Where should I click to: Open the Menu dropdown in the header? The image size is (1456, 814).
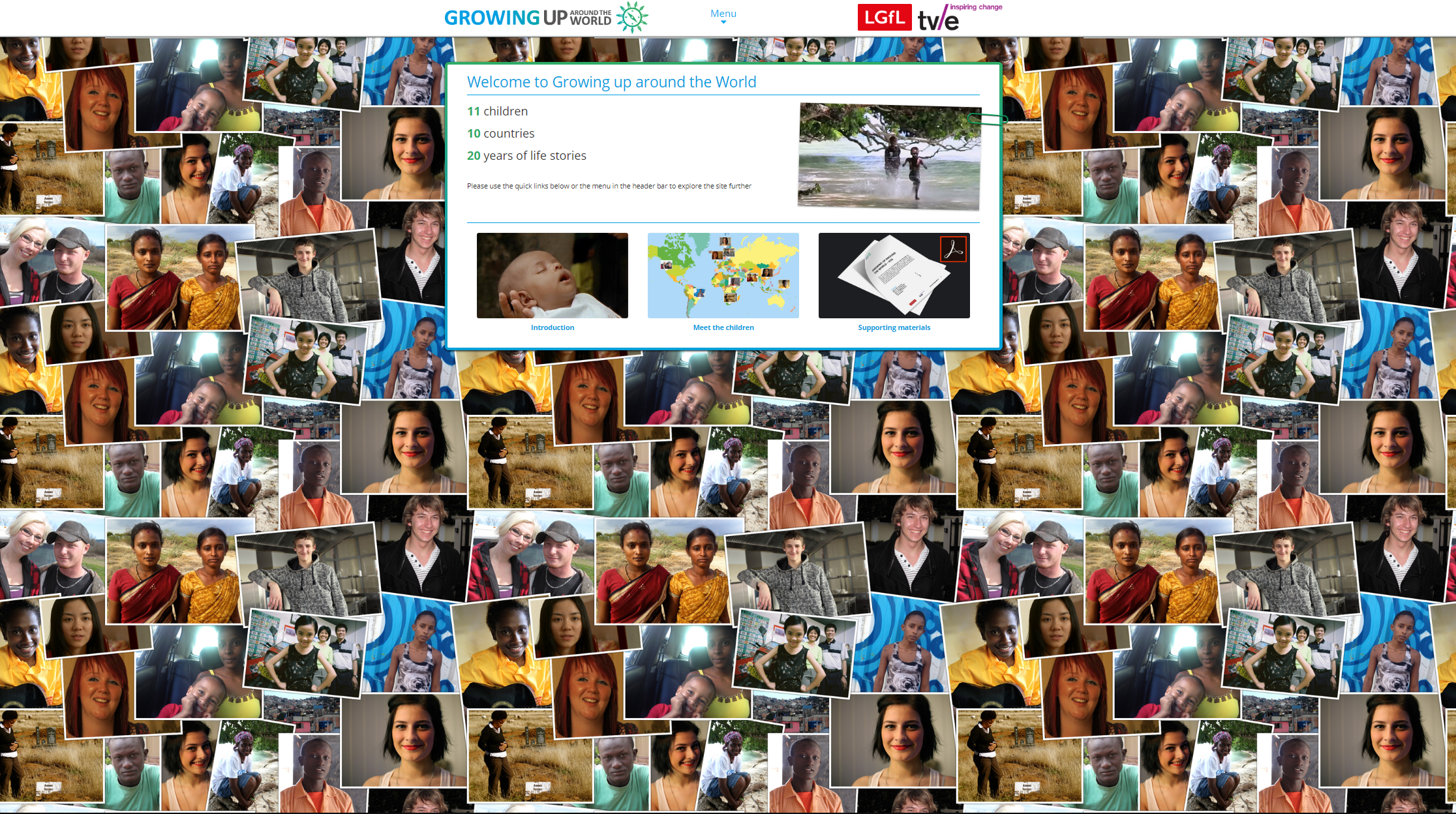pos(723,15)
